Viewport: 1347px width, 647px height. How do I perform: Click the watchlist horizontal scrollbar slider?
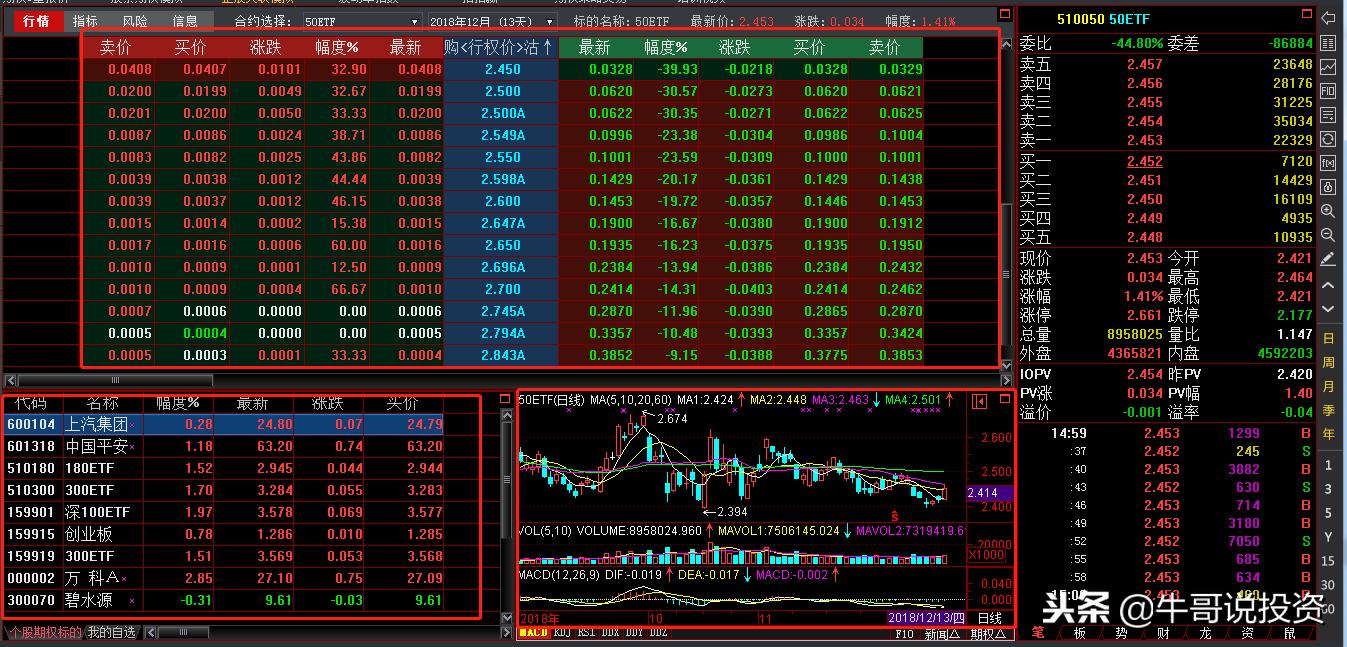pyautogui.click(x=185, y=632)
